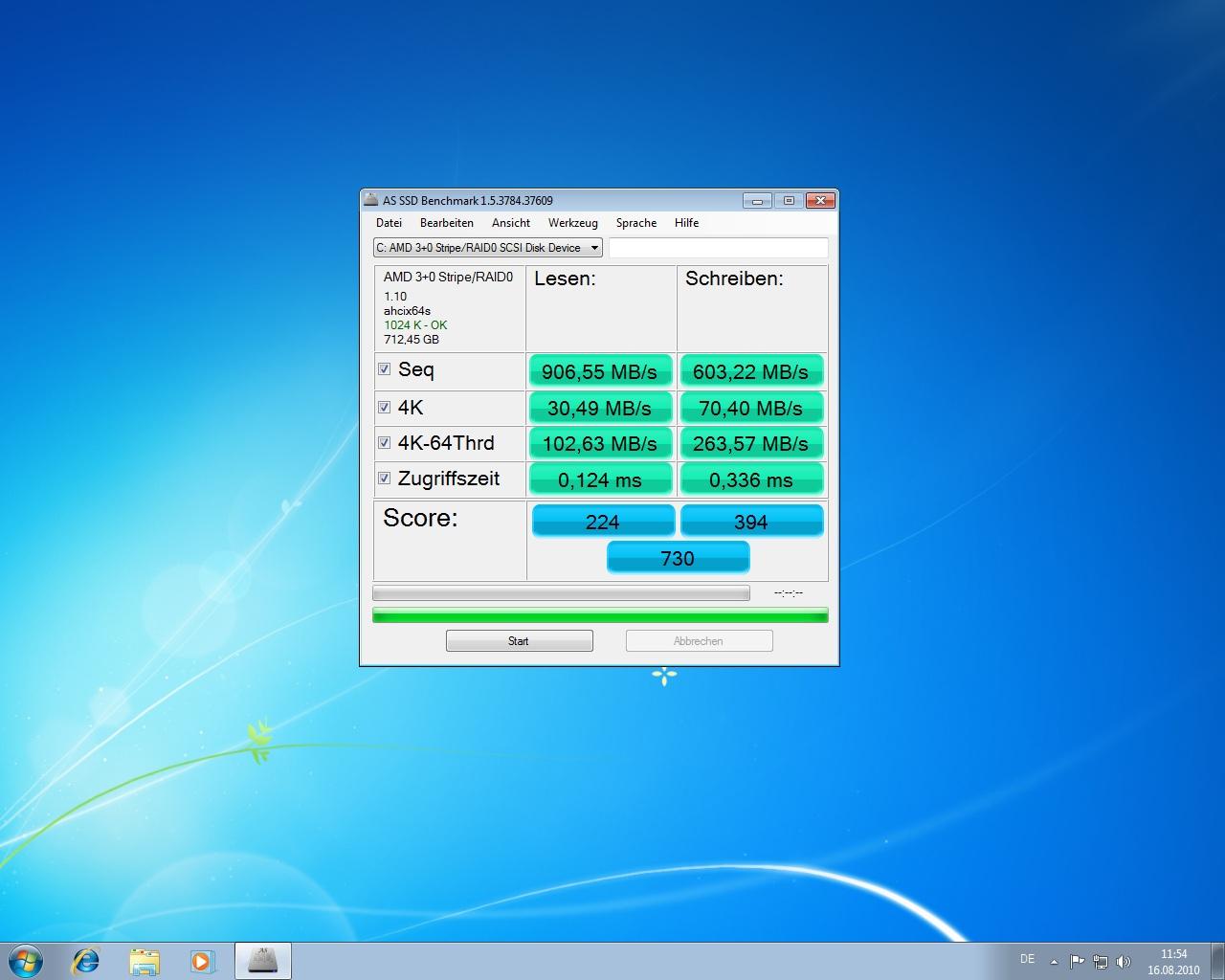
Task: Click the AMD 3+0 Stripe/RAID0 device name
Action: tap(448, 278)
